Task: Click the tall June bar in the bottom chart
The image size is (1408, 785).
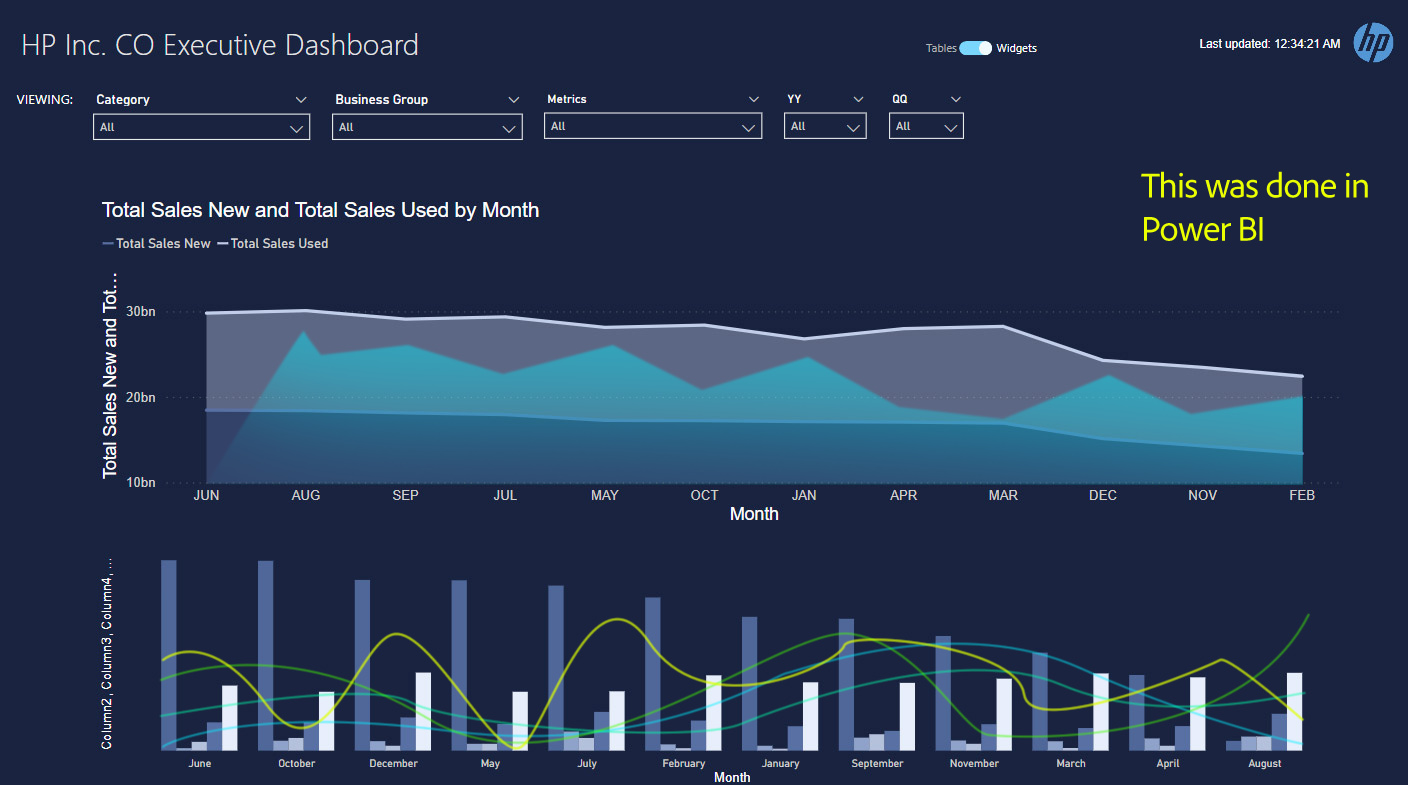Action: tap(169, 654)
